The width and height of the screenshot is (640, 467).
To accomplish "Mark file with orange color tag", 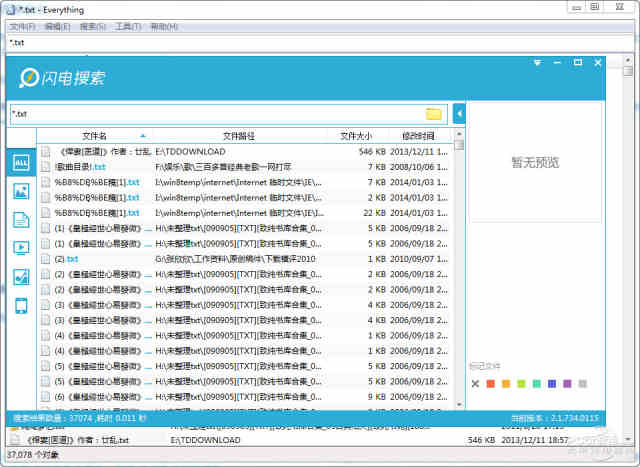I will click(506, 384).
